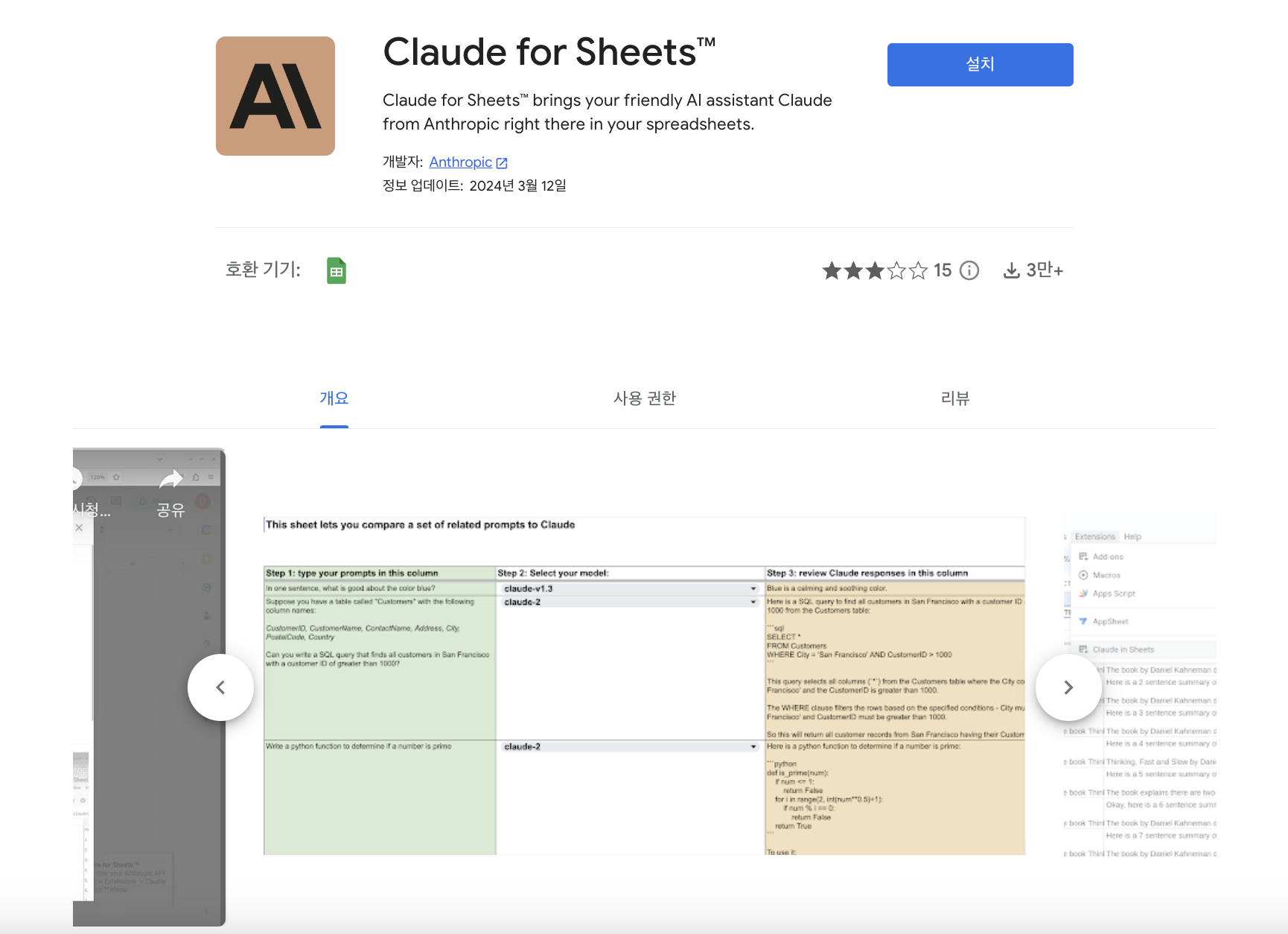Click the Claude in Sheets menu icon in screenshot
This screenshot has width=1288, height=934.
(x=1084, y=649)
